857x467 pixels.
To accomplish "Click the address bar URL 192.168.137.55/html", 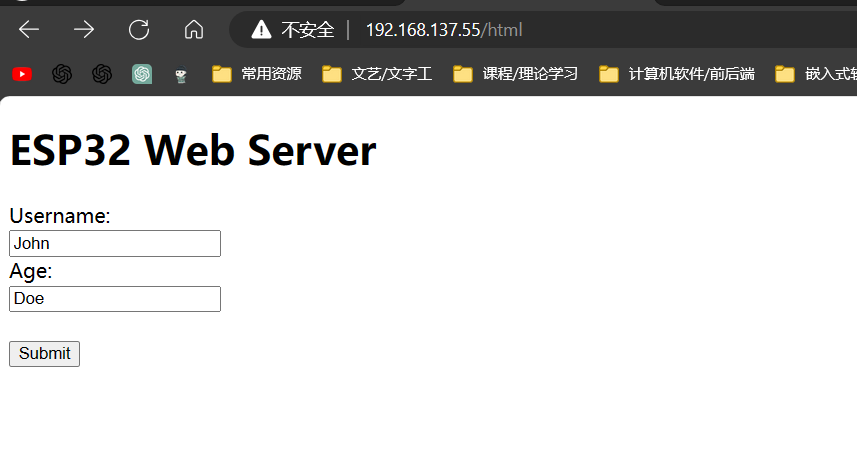I will pyautogui.click(x=444, y=30).
